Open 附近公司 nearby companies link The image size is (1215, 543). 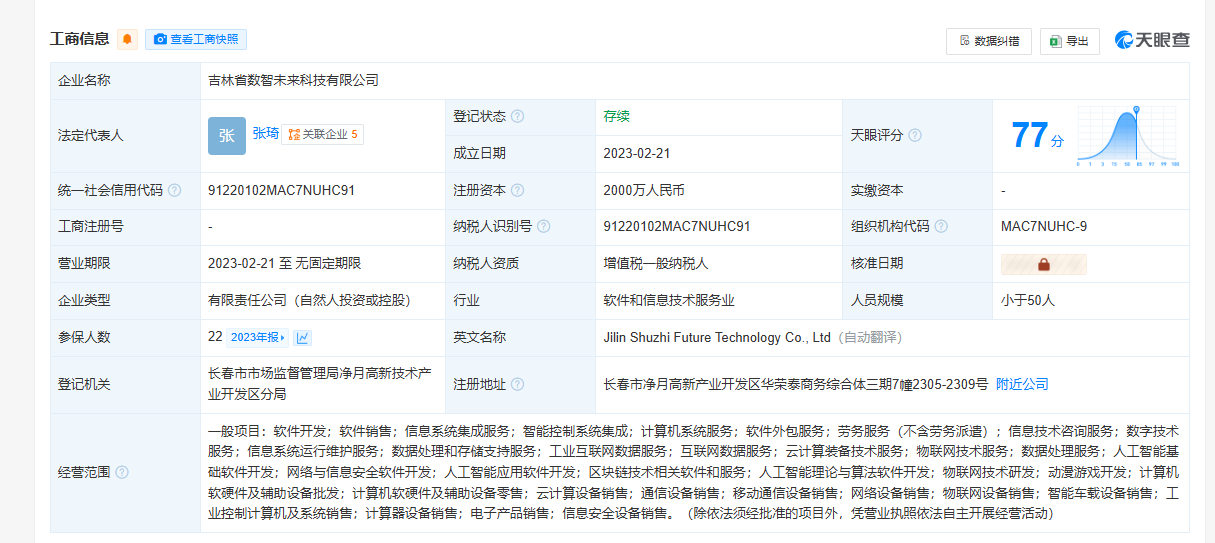(1022, 384)
